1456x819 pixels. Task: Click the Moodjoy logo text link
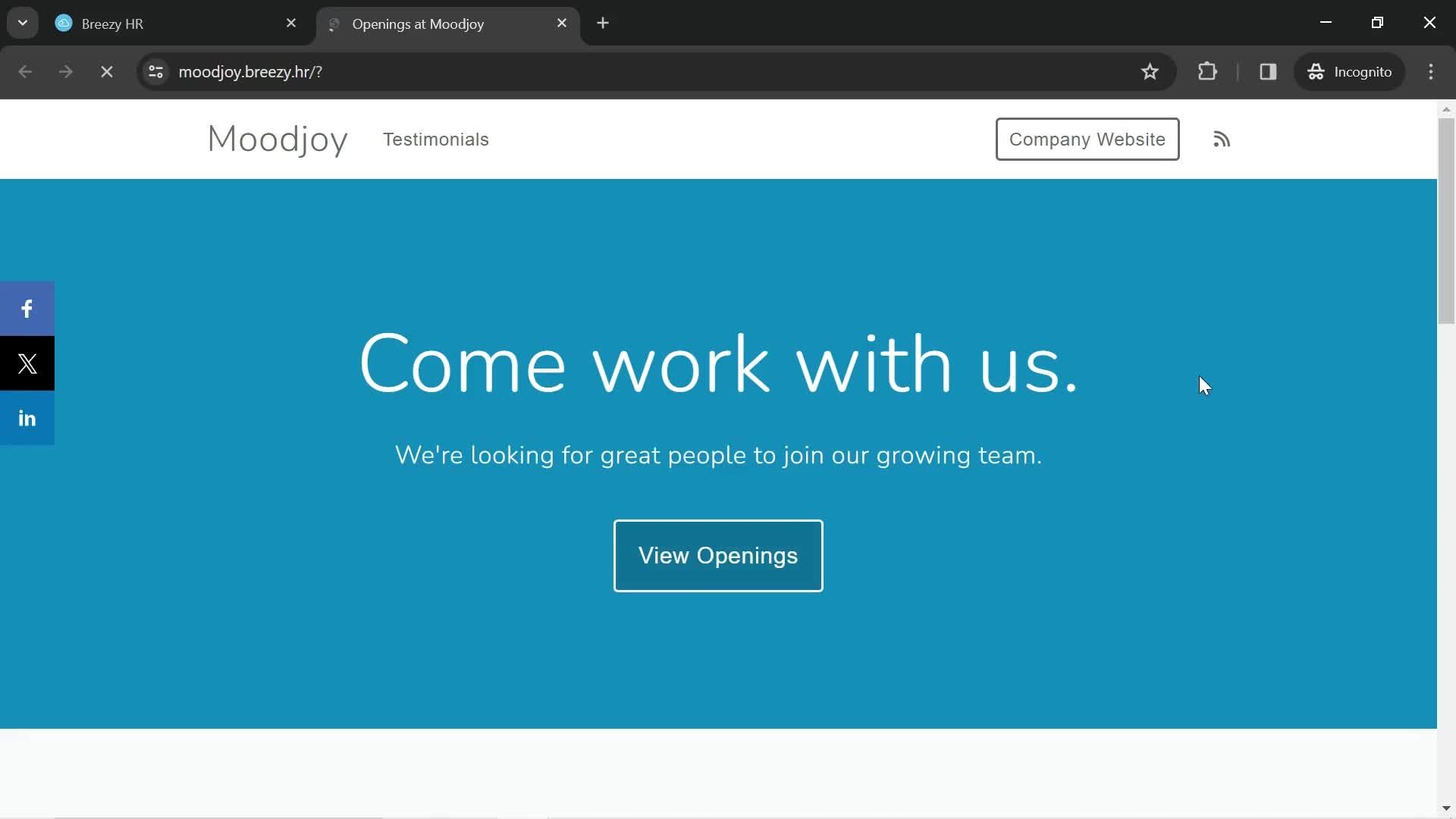pos(278,138)
